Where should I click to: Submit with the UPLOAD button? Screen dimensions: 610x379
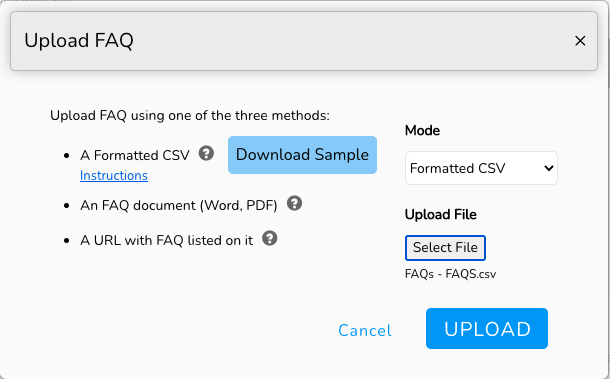tap(487, 329)
